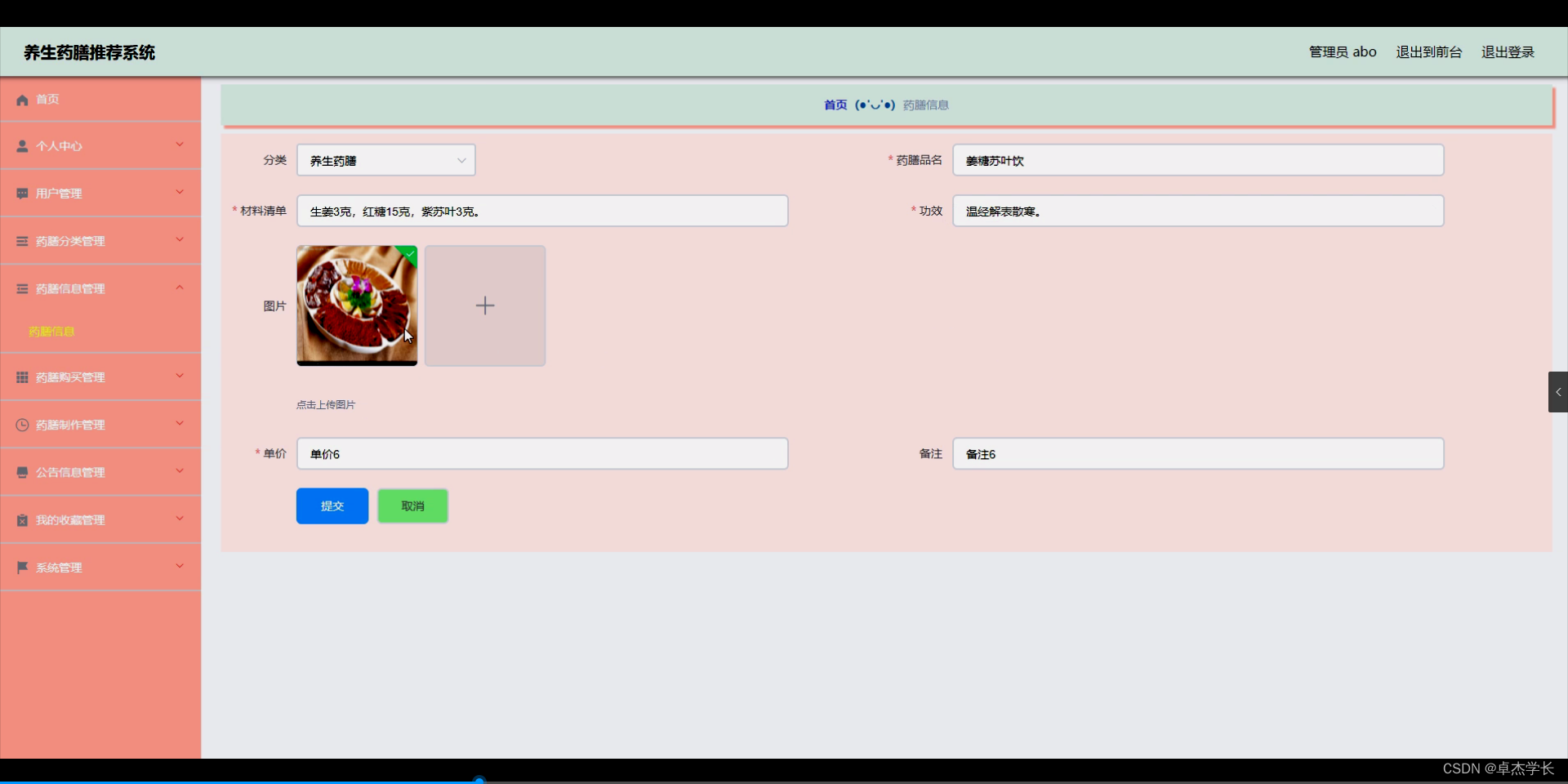Click the icon next to 公告信息管理
Viewport: 1568px width, 784px height.
pos(22,472)
